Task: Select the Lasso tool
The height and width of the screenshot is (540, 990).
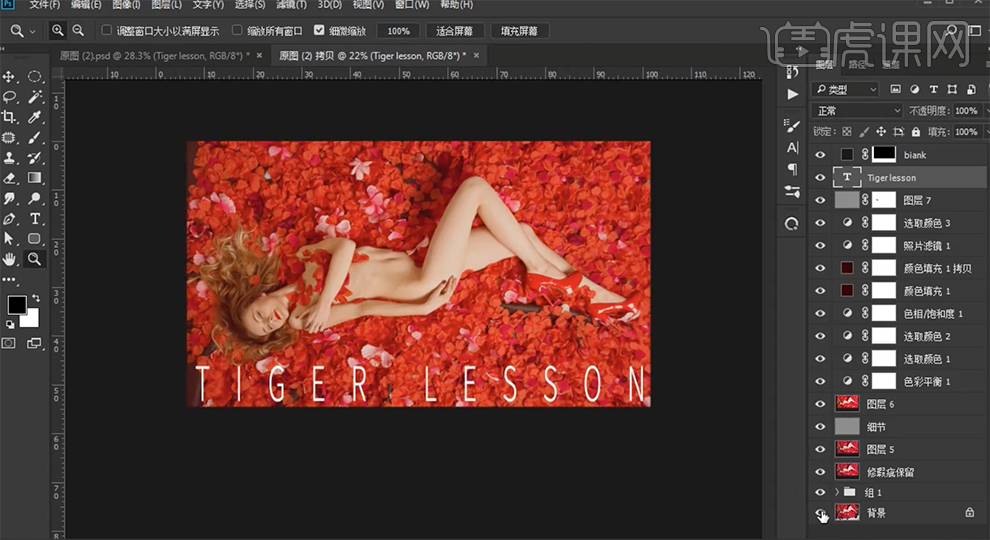Action: 10,97
